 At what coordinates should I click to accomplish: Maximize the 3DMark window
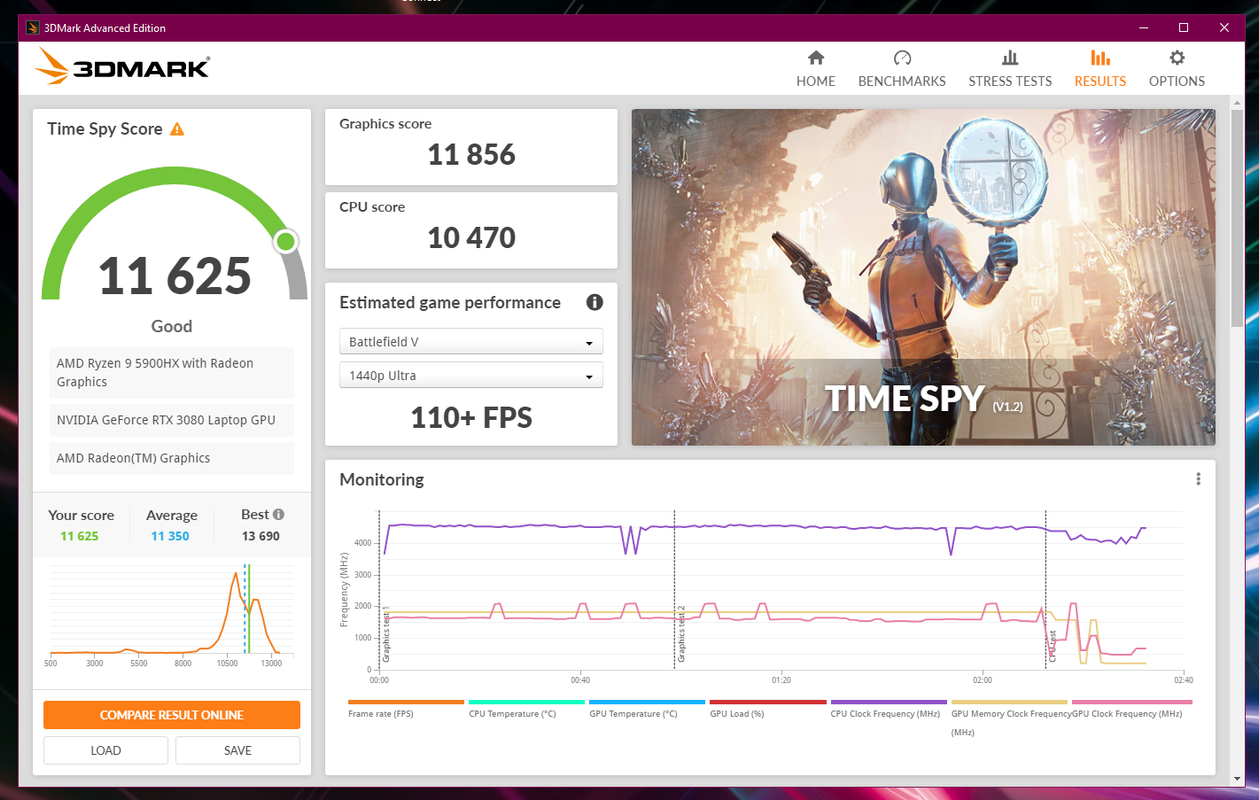pos(1183,28)
